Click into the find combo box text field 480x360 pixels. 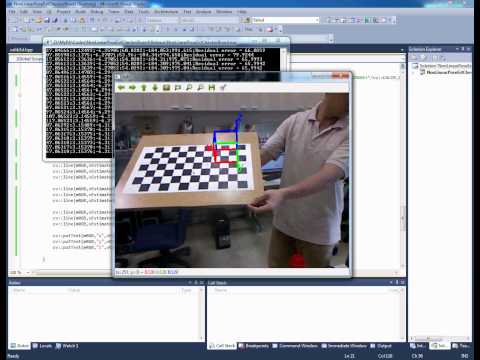[283, 20]
